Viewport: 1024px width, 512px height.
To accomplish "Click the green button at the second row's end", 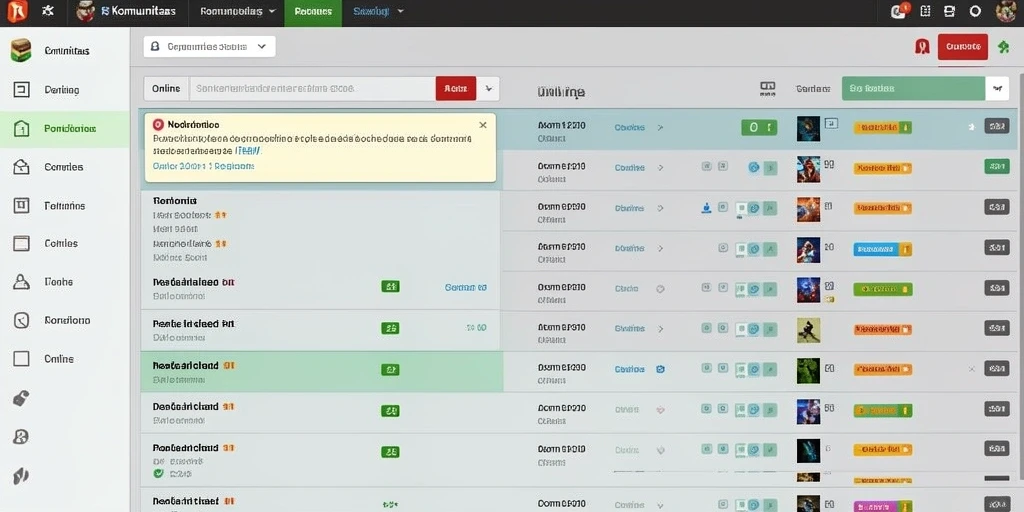I will point(997,167).
